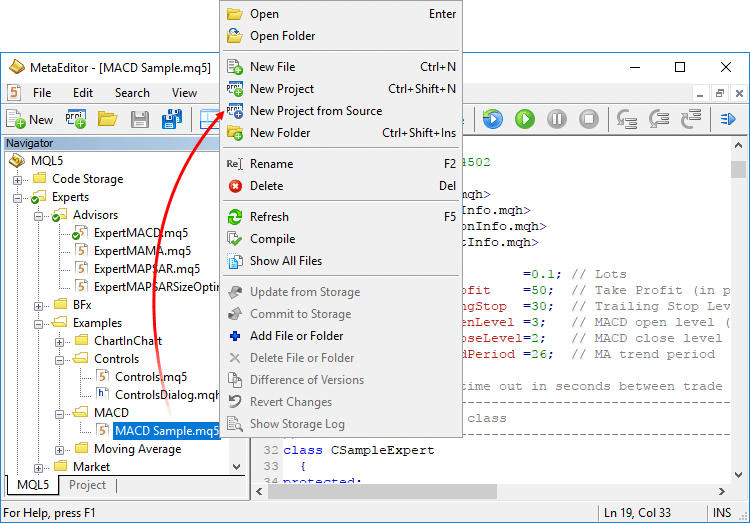Choose Add File or Folder entry
Viewport: 750px width, 523px height.
(x=296, y=336)
